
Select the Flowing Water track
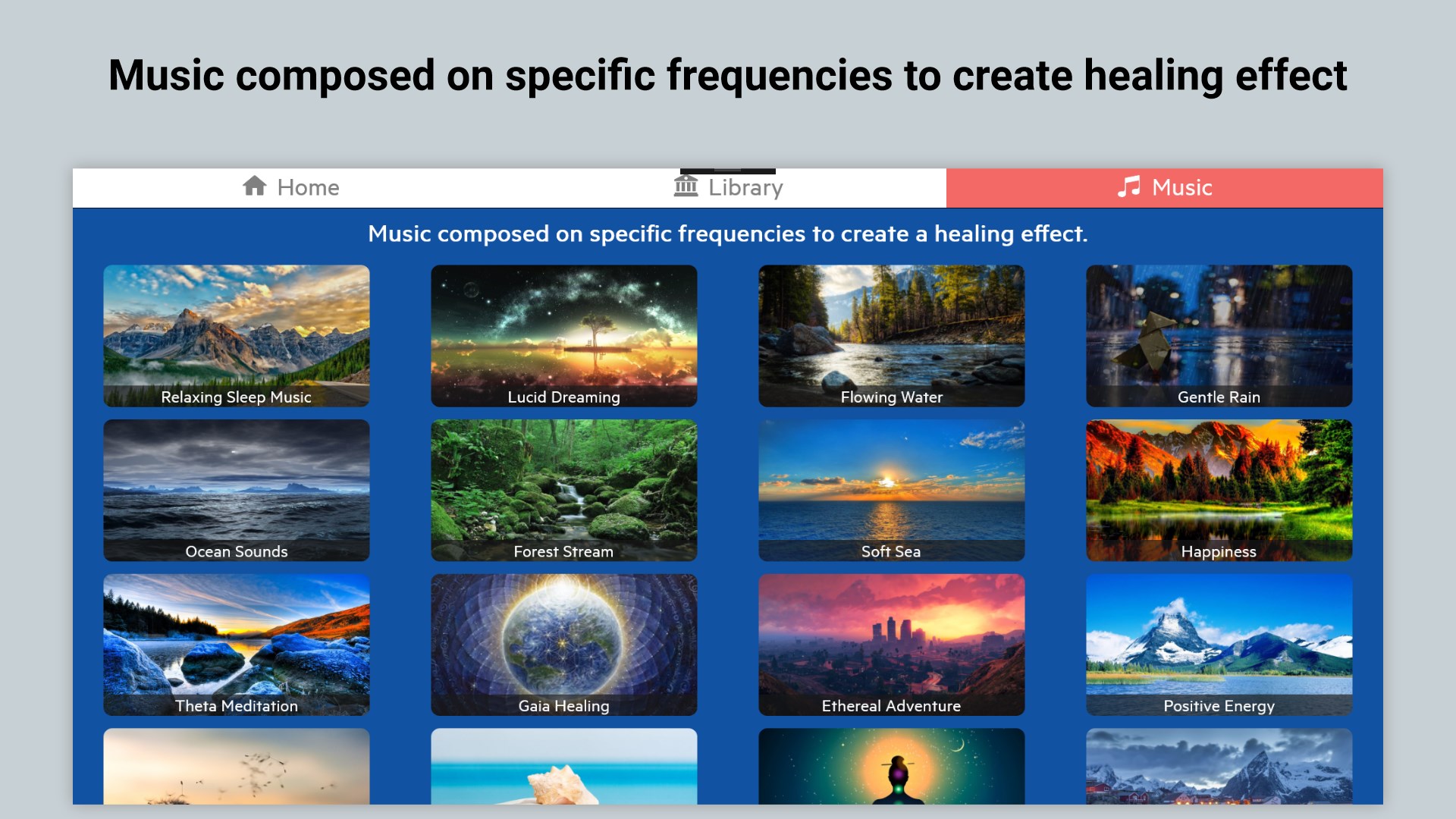891,335
